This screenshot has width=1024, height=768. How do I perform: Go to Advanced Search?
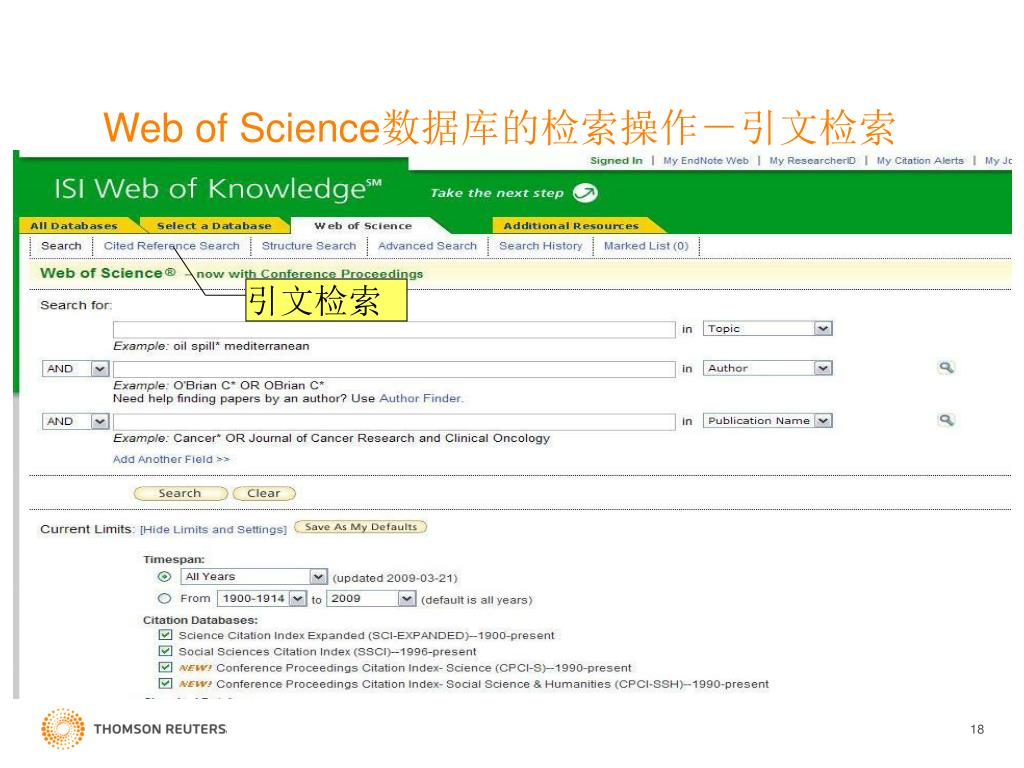point(427,246)
